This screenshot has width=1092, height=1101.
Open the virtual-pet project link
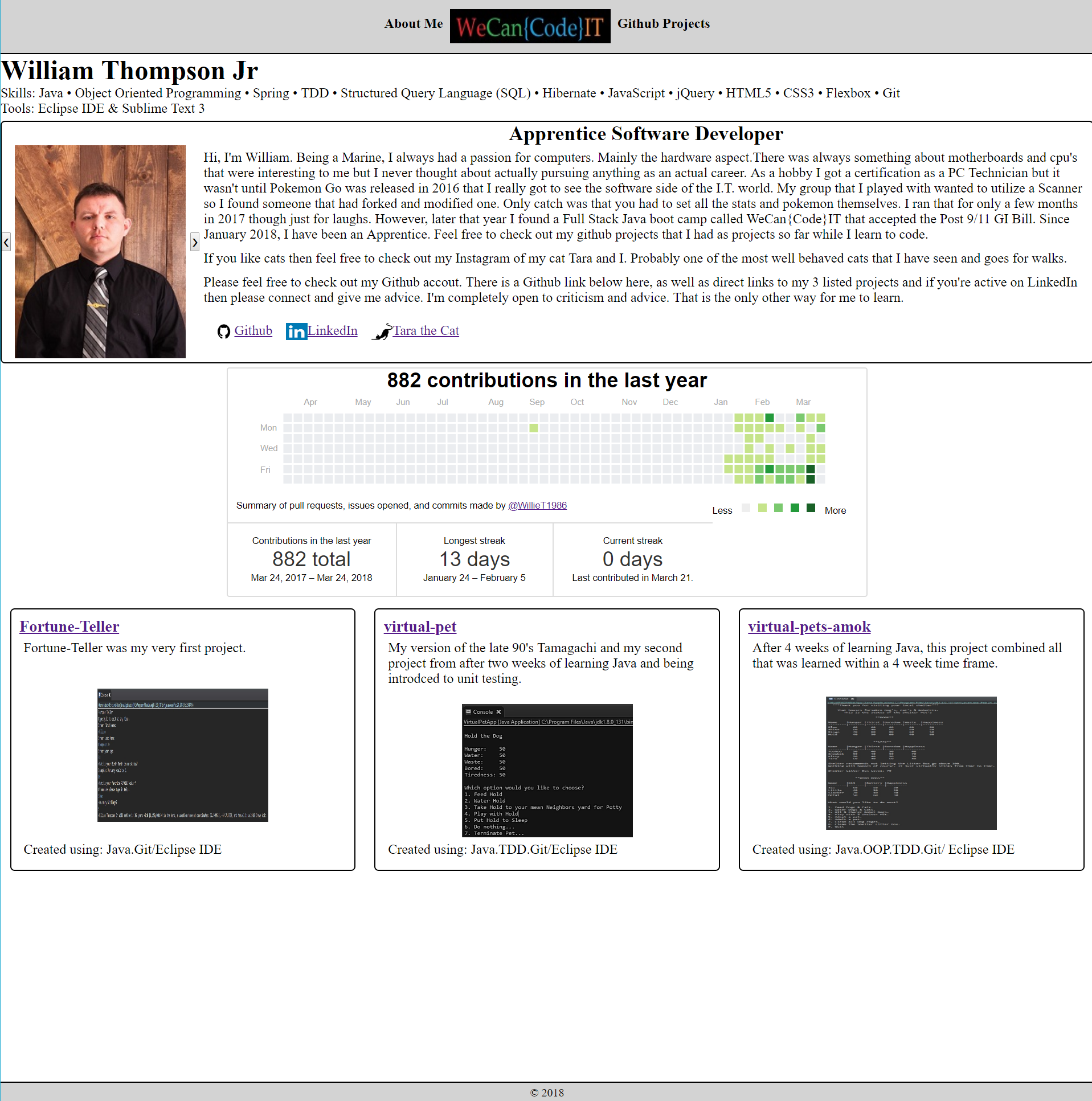click(x=419, y=627)
